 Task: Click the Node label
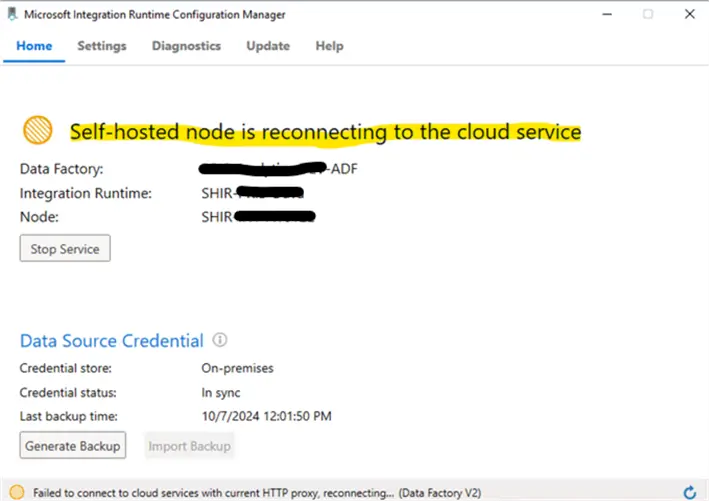(39, 217)
